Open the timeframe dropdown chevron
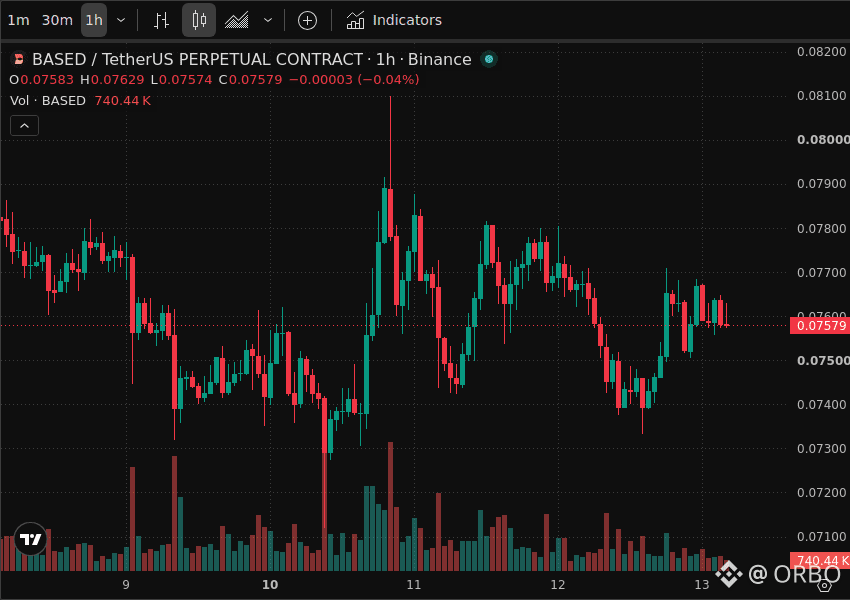 [121, 21]
